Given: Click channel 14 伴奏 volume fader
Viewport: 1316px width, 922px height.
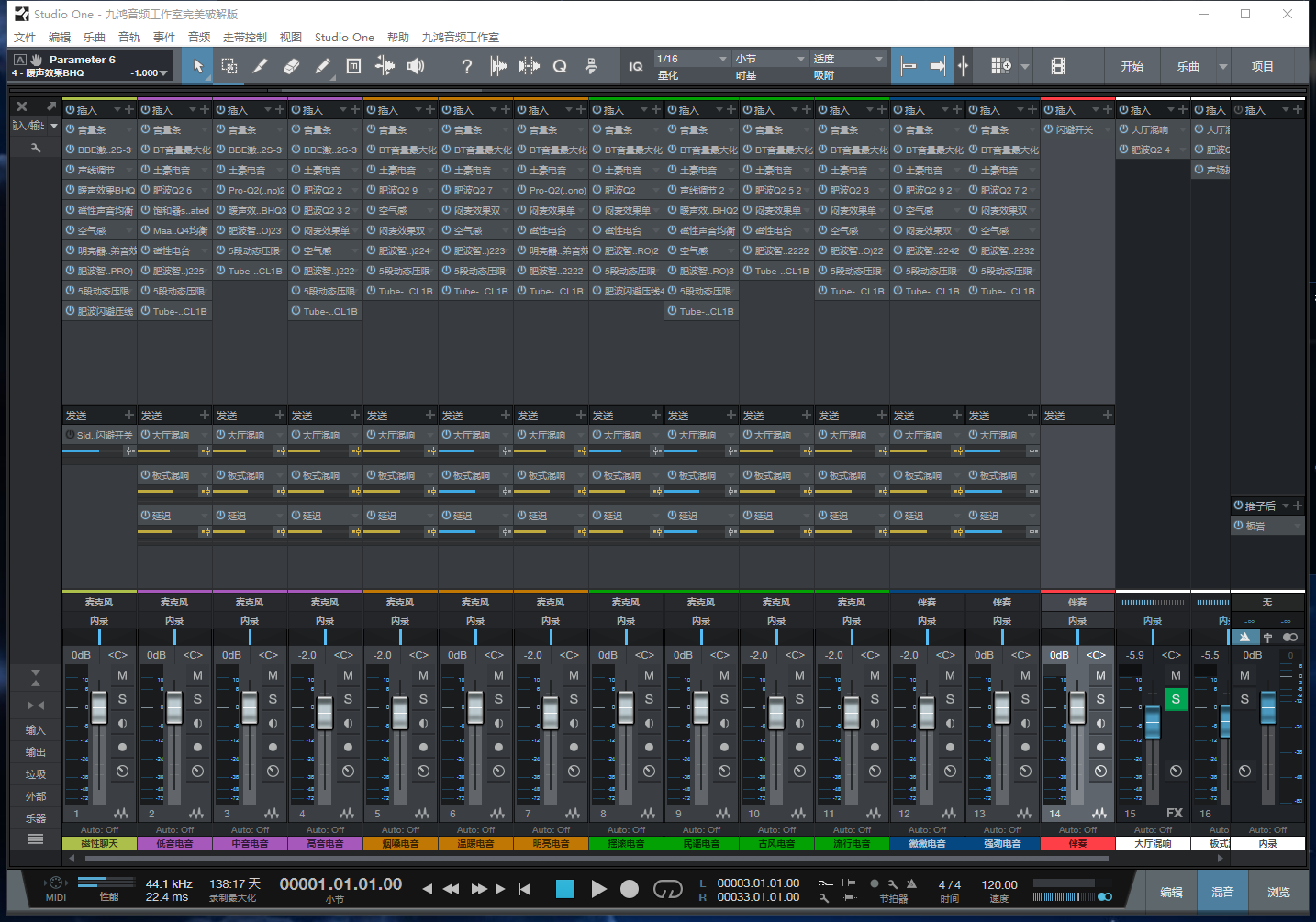Looking at the screenshot, I should tap(1077, 707).
